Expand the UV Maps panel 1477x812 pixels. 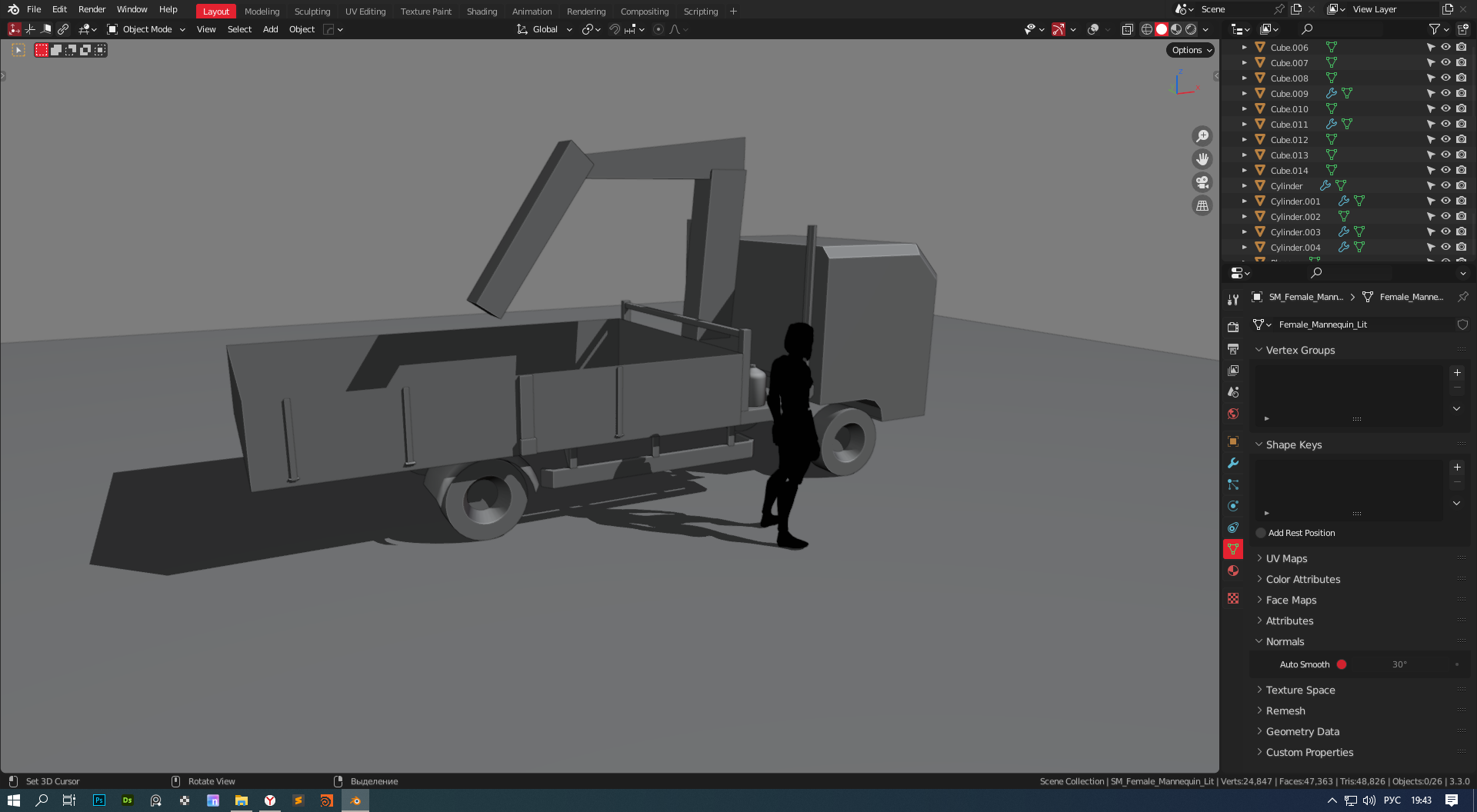1286,558
